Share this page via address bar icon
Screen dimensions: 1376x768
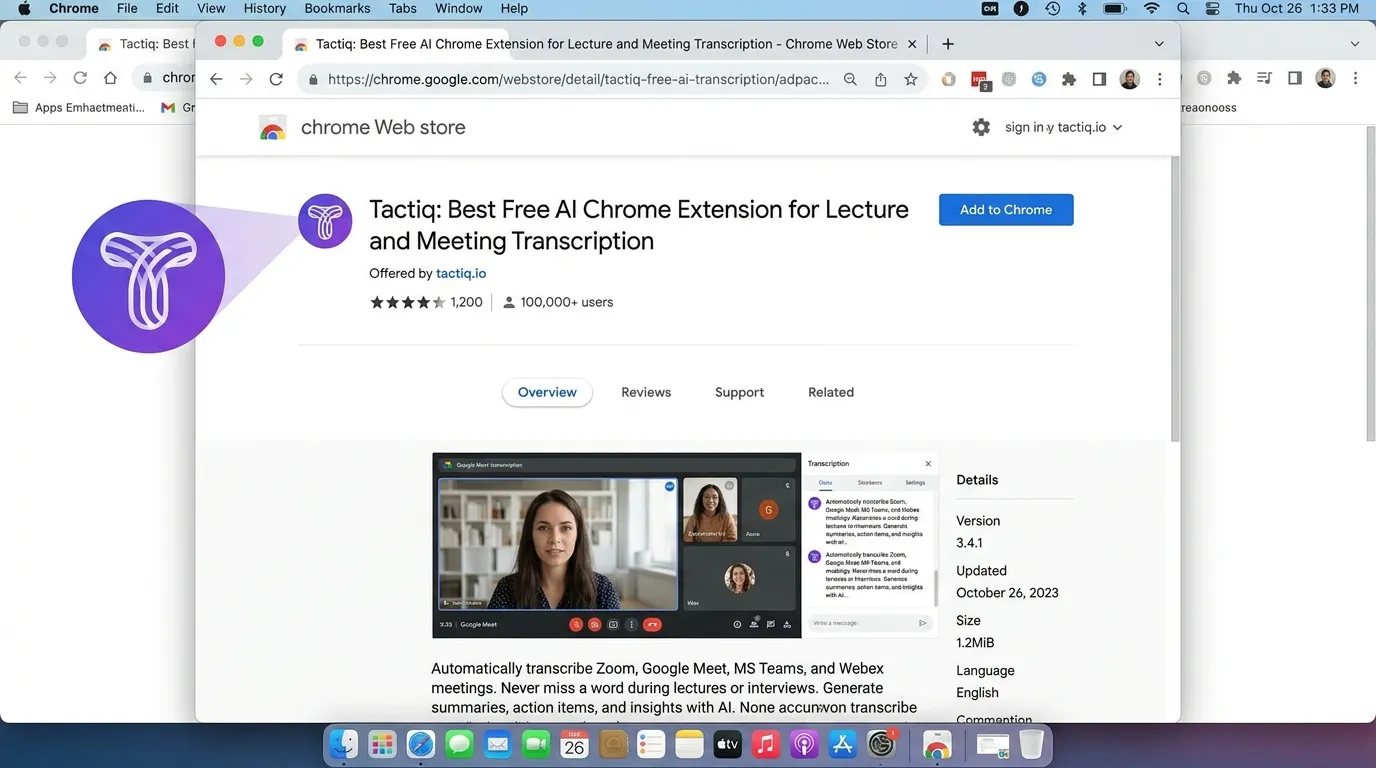(880, 79)
